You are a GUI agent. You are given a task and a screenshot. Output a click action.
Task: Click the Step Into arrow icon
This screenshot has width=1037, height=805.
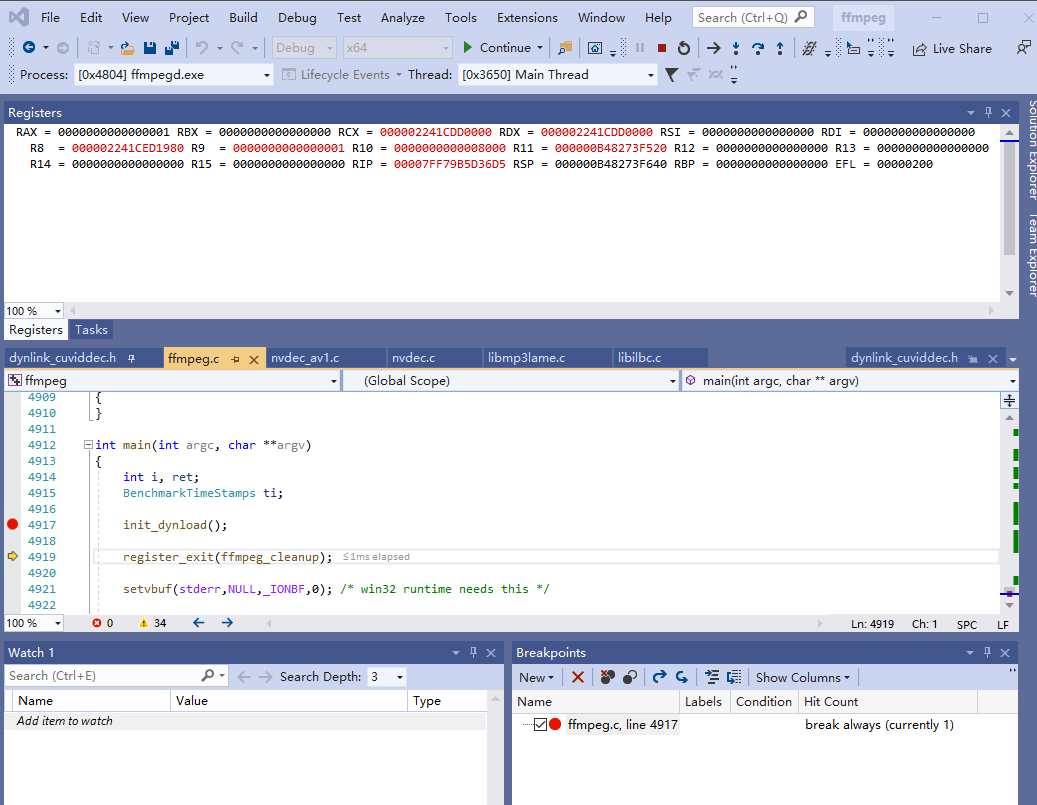tap(736, 48)
